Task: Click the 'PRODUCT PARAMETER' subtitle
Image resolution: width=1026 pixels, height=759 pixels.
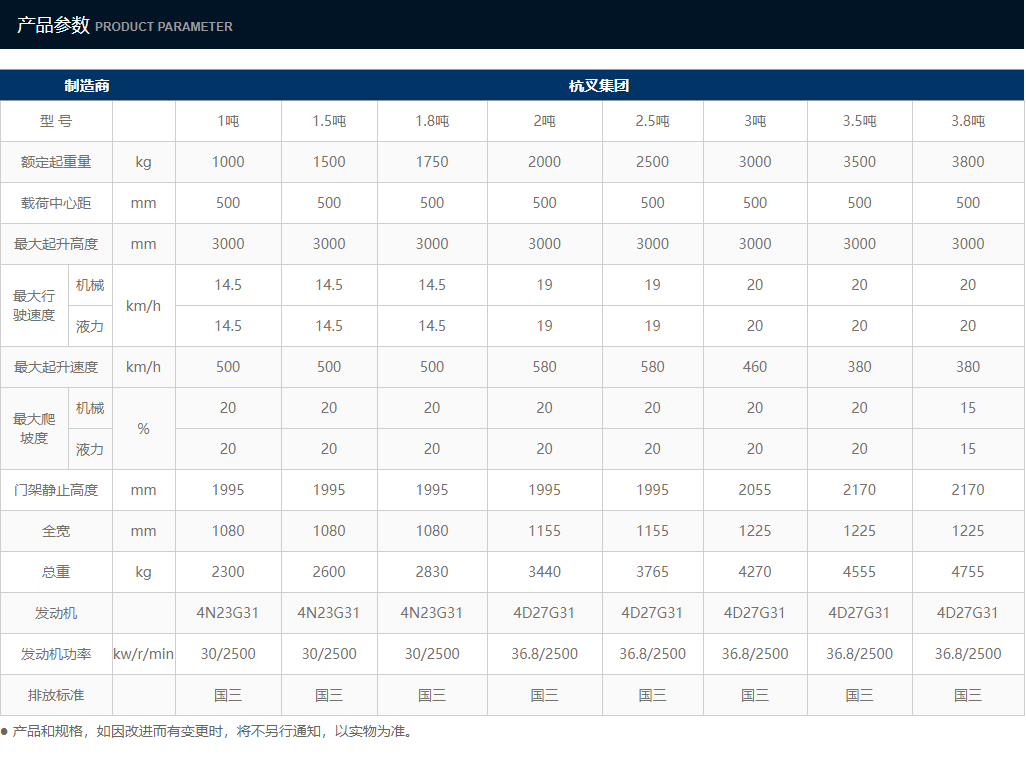Action: (164, 27)
